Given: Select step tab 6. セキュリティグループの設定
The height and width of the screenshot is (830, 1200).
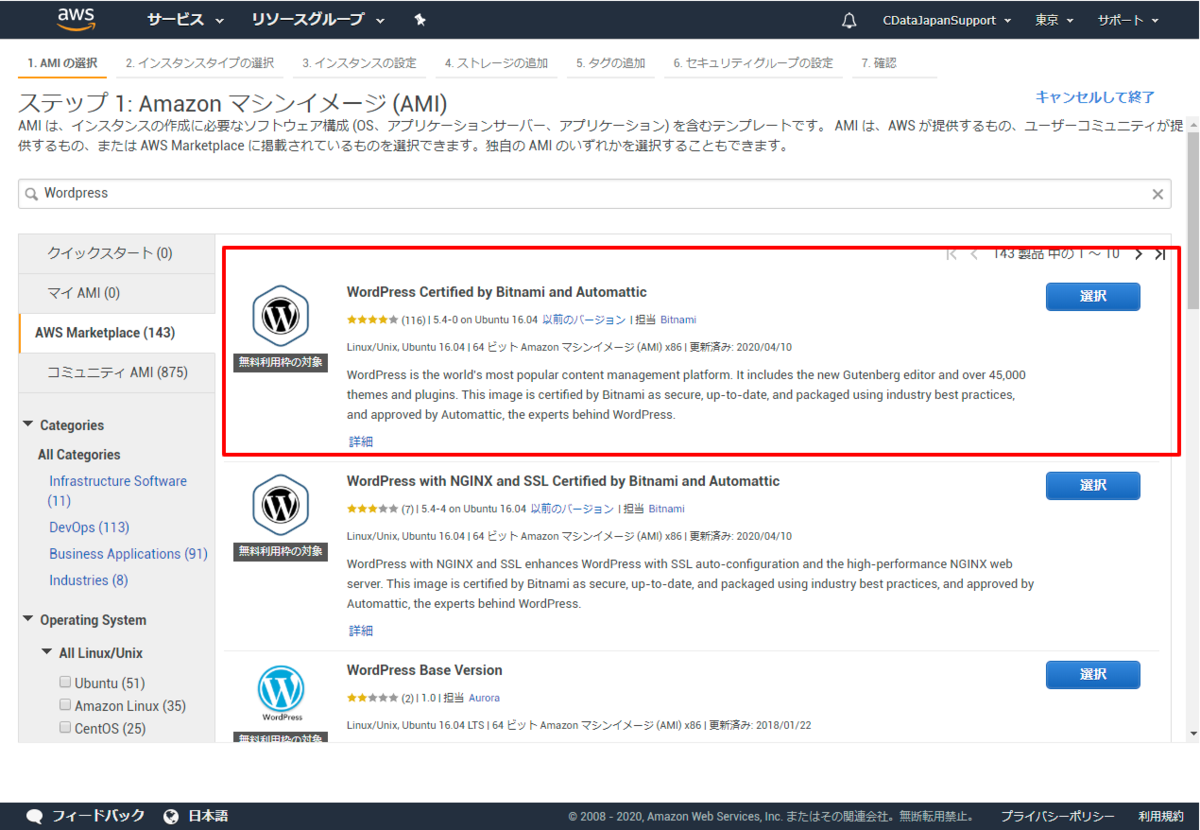Looking at the screenshot, I should click(x=753, y=63).
